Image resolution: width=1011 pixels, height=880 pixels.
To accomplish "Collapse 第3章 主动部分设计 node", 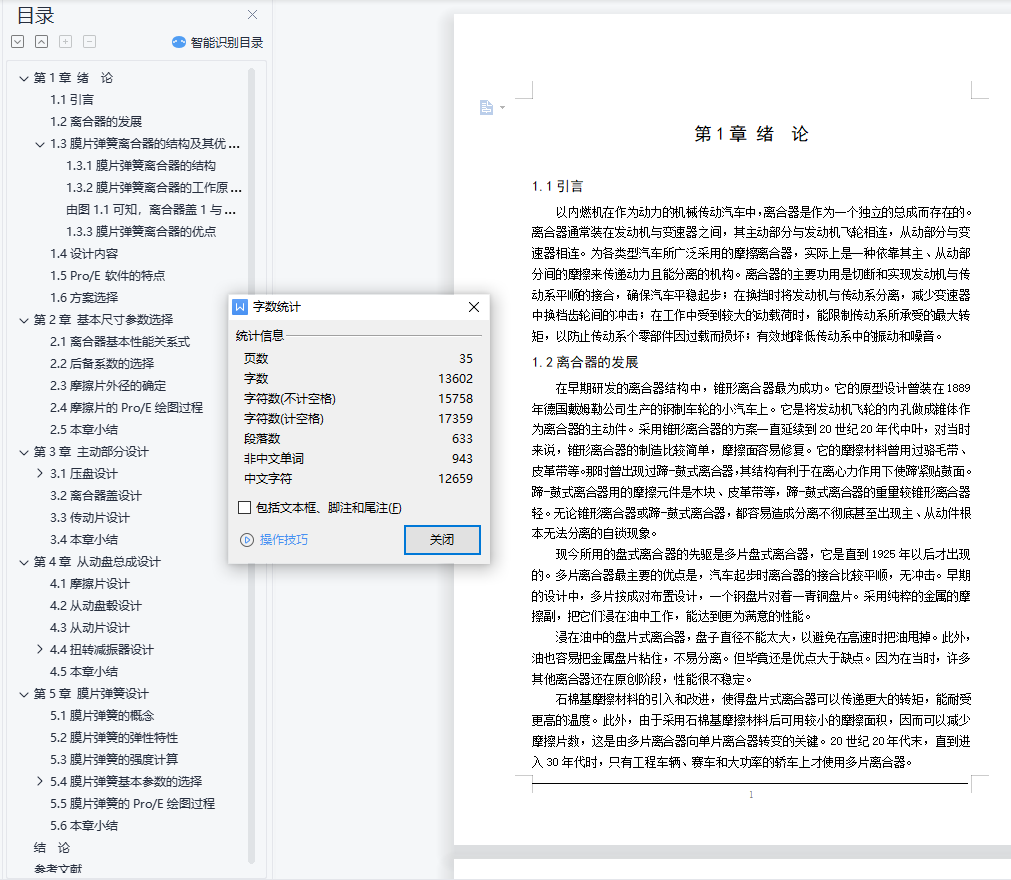I will tap(24, 452).
